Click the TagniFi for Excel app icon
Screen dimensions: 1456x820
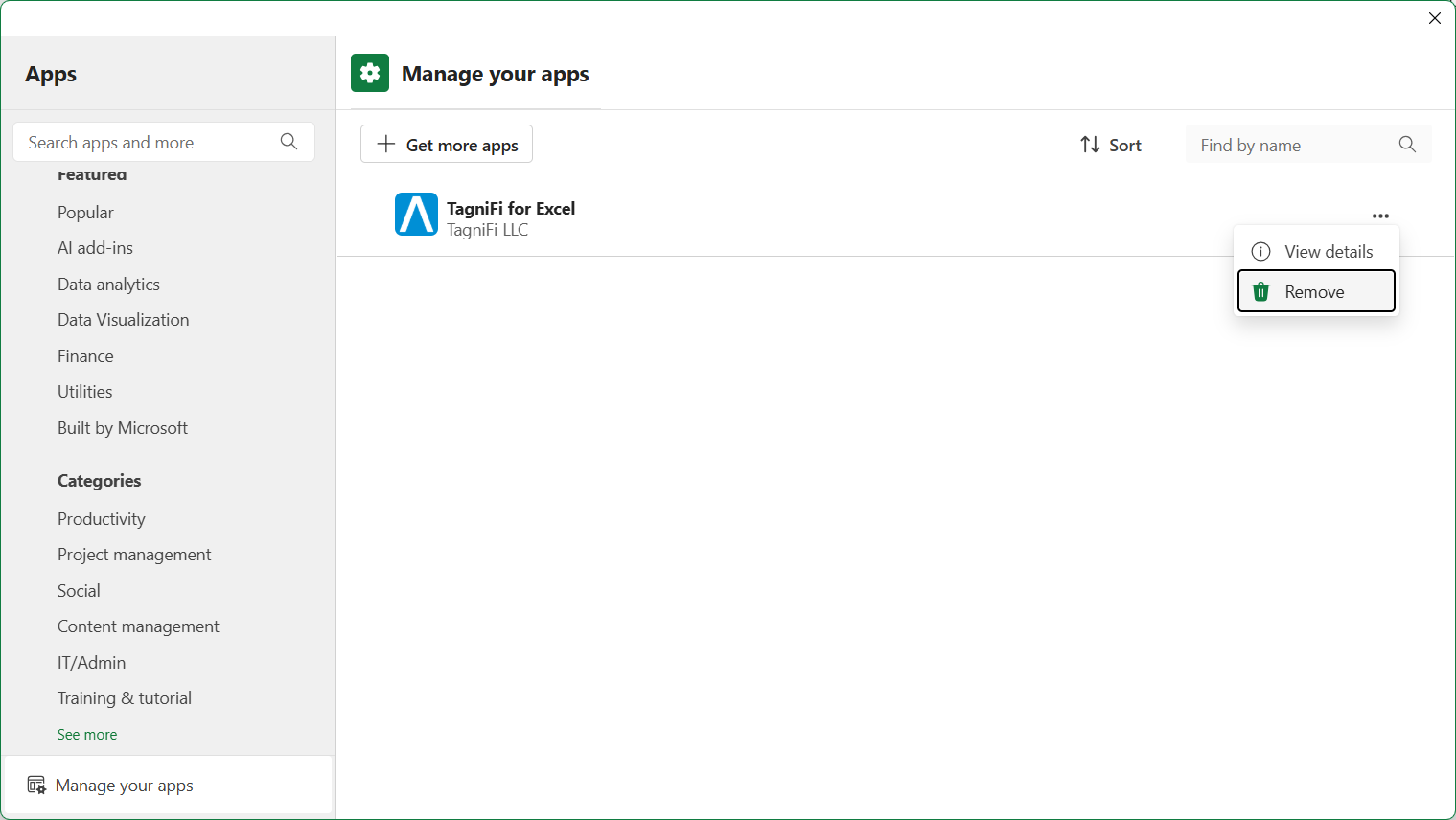click(416, 215)
